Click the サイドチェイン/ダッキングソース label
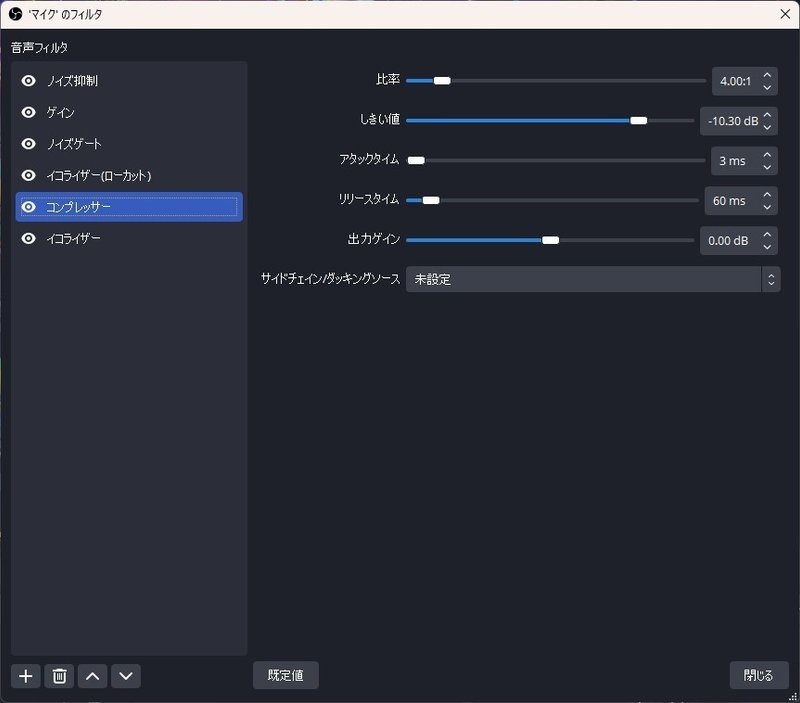Screen dimensions: 800x703 330,279
